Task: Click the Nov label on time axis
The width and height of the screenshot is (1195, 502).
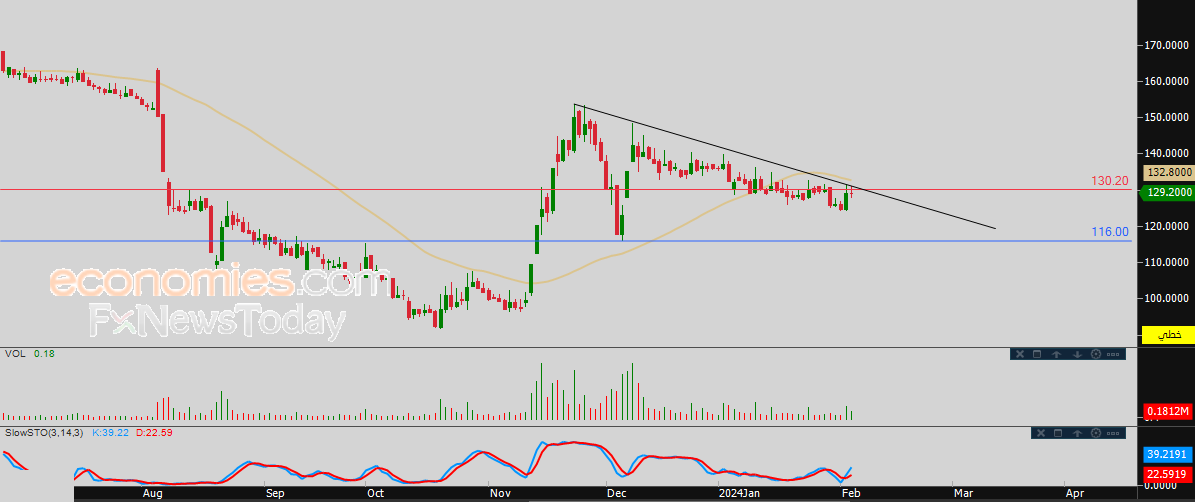Action: (x=500, y=494)
